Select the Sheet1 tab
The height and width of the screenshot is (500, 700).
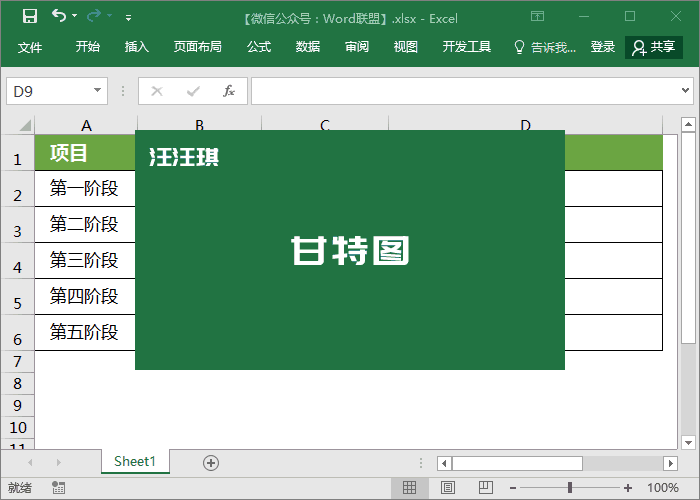point(135,462)
